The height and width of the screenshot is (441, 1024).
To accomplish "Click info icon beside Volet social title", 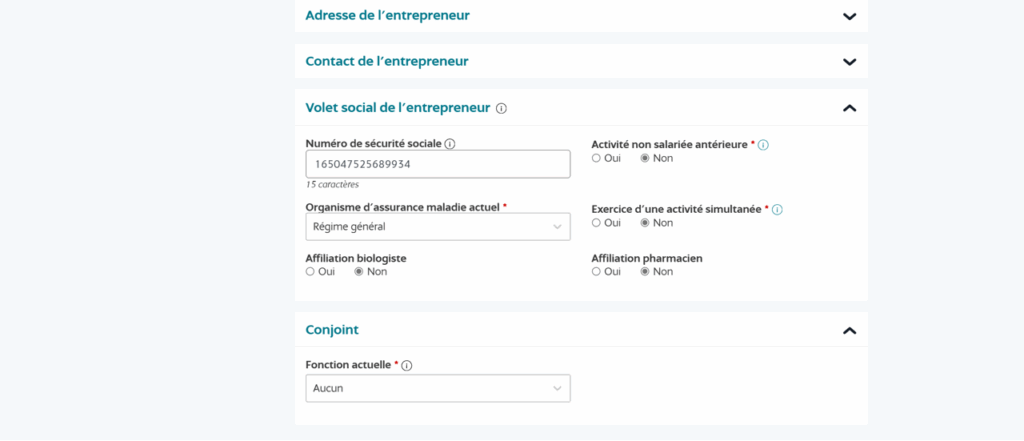I will 502,108.
